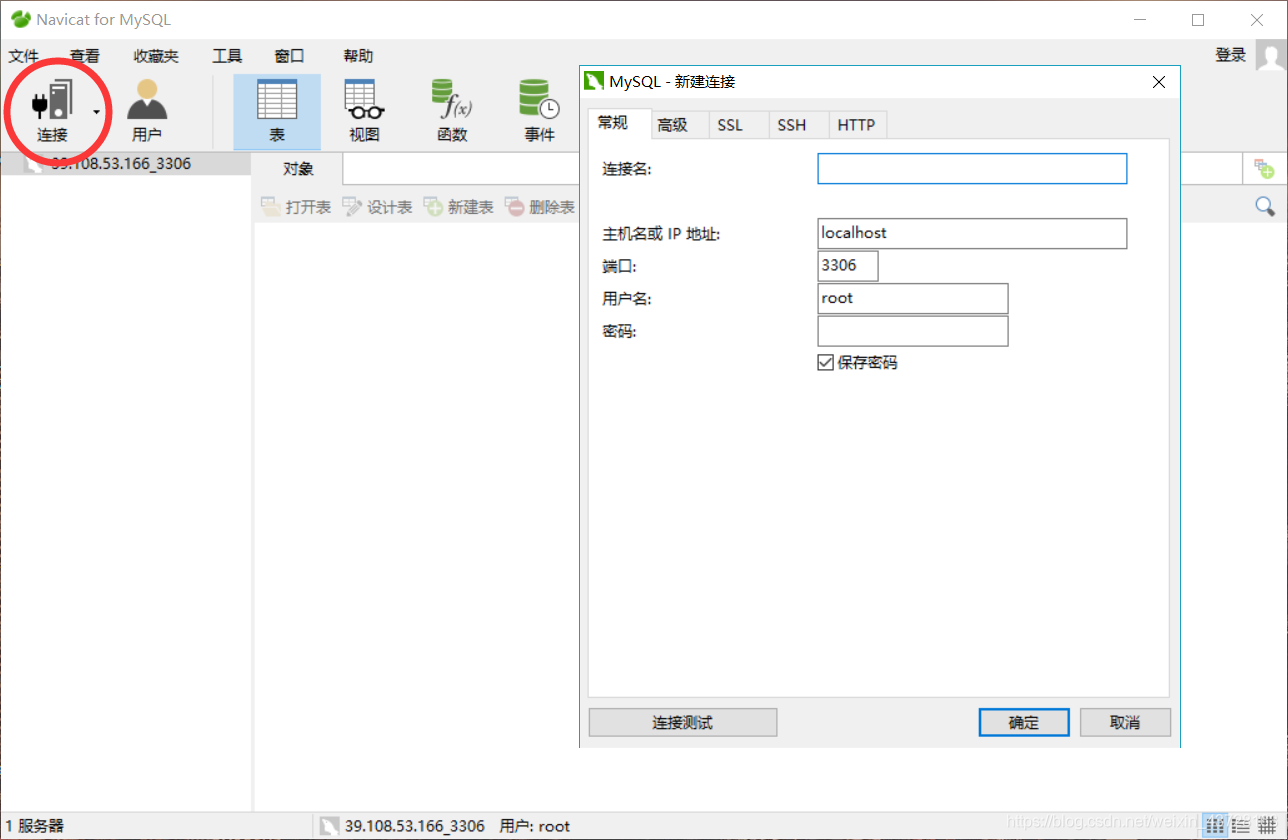Open the 函数 (Function) toolbar icon
Viewport: 1288px width, 840px height.
coord(452,110)
